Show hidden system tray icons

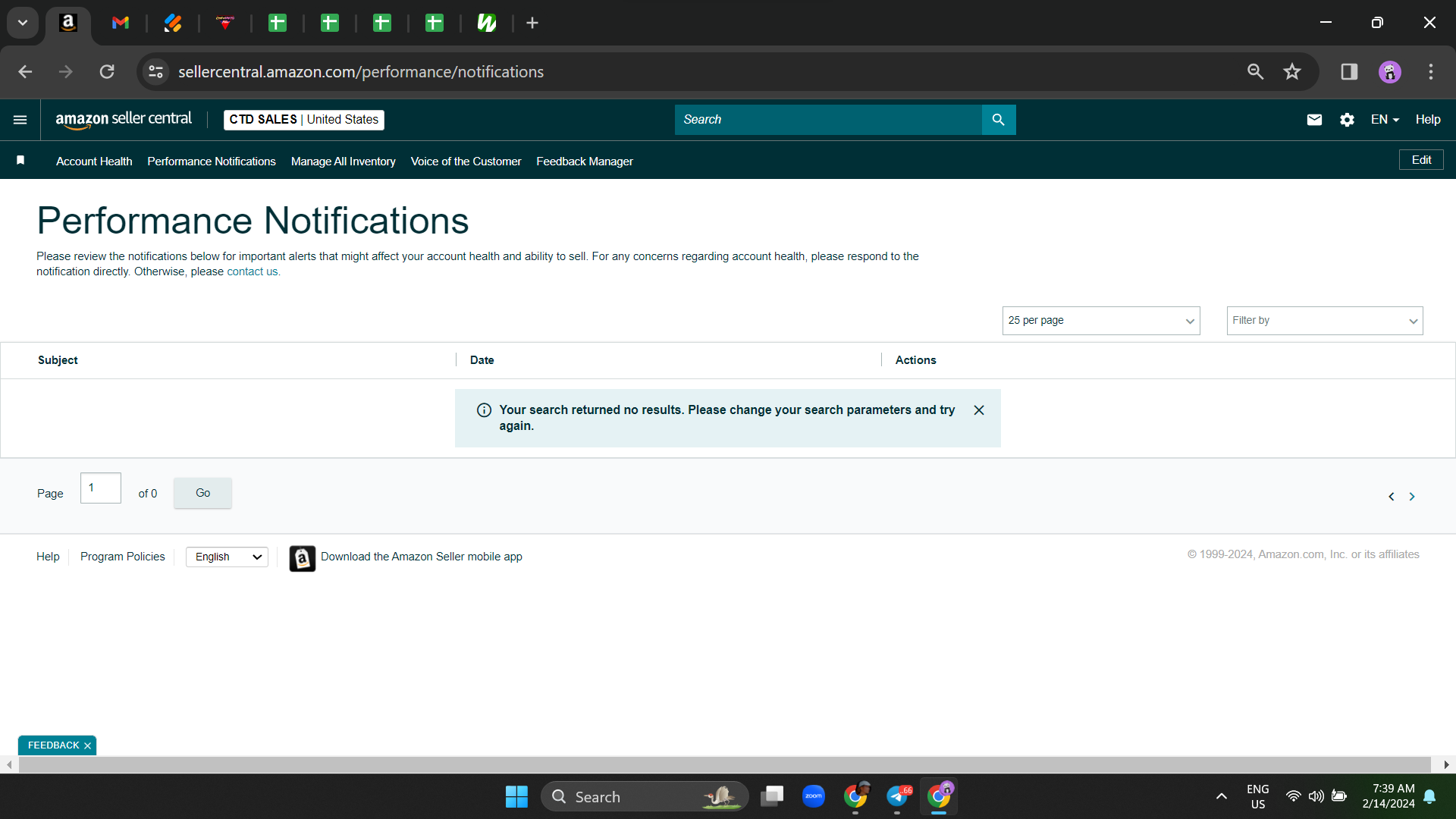click(x=1221, y=797)
